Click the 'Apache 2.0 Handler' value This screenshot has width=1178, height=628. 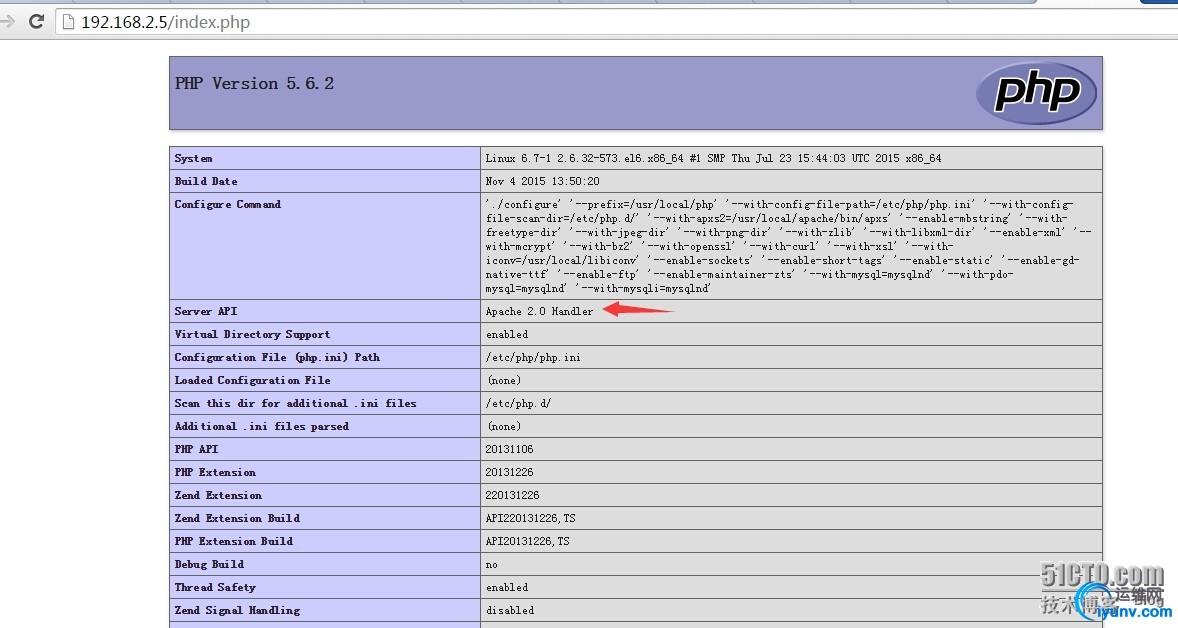coord(539,311)
